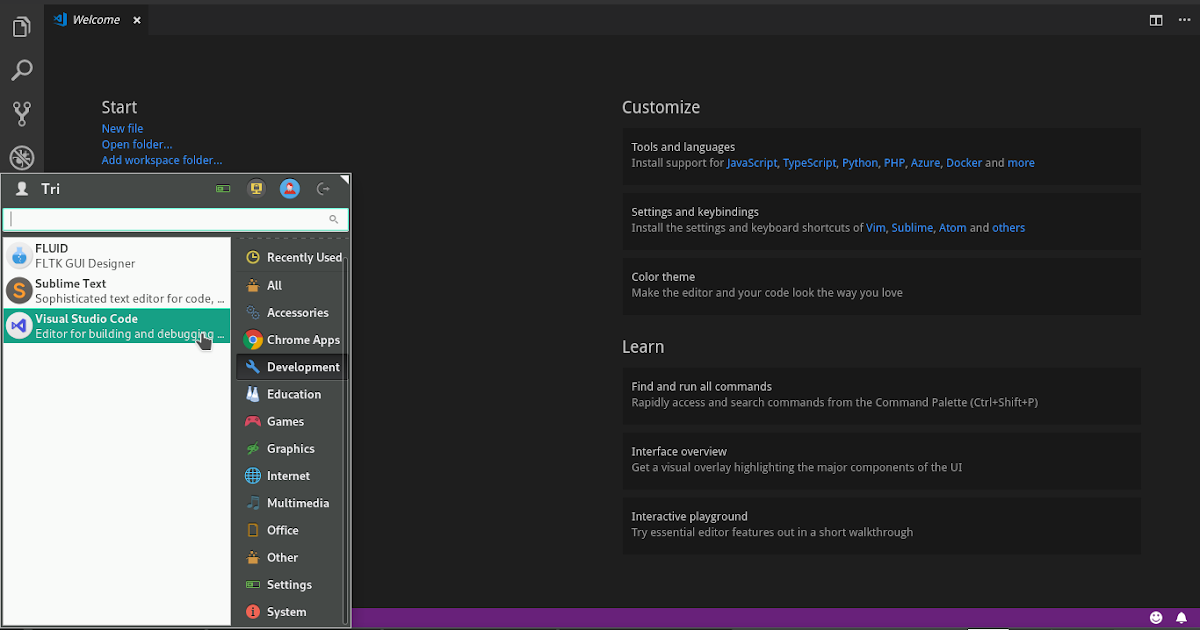Open the More Actions ellipsis menu
Screen dimensions: 1200x630
tap(1186, 19)
